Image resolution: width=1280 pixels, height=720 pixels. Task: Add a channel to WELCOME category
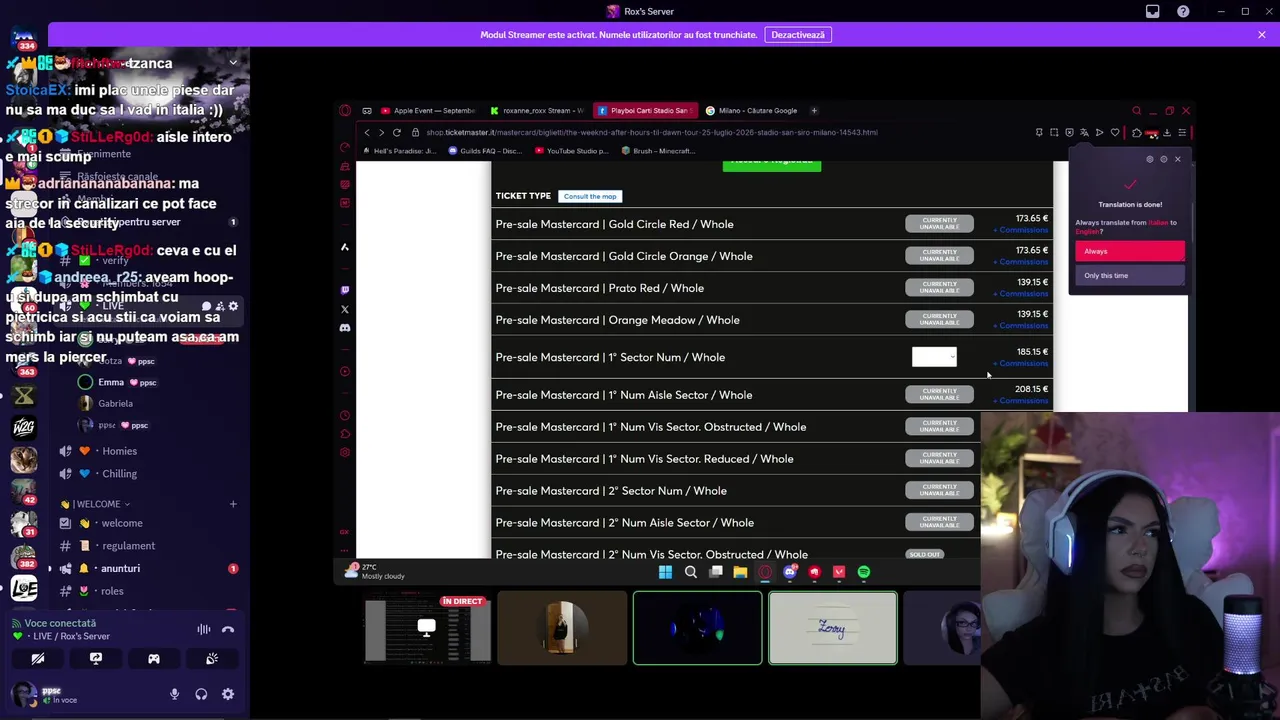point(233,504)
